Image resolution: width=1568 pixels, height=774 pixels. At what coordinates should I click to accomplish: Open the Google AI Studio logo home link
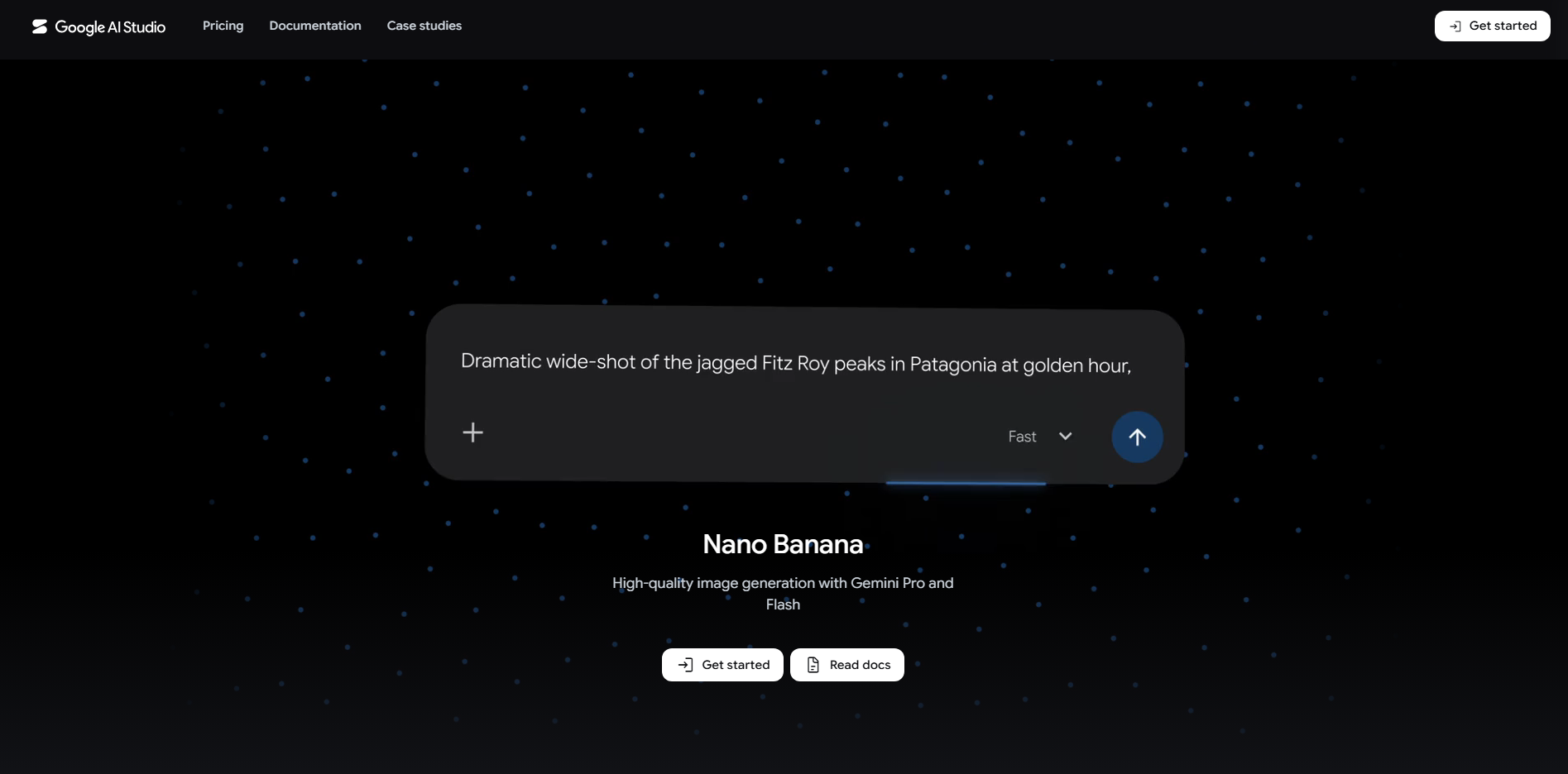[x=98, y=26]
